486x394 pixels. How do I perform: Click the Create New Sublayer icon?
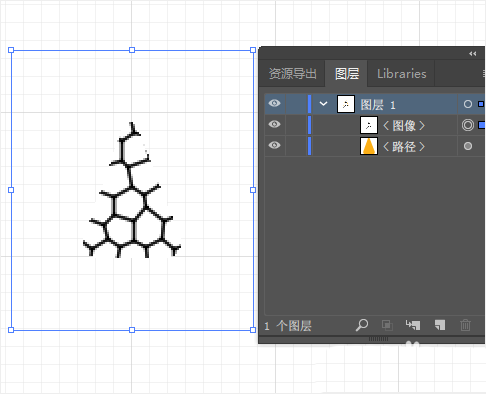[x=413, y=325]
